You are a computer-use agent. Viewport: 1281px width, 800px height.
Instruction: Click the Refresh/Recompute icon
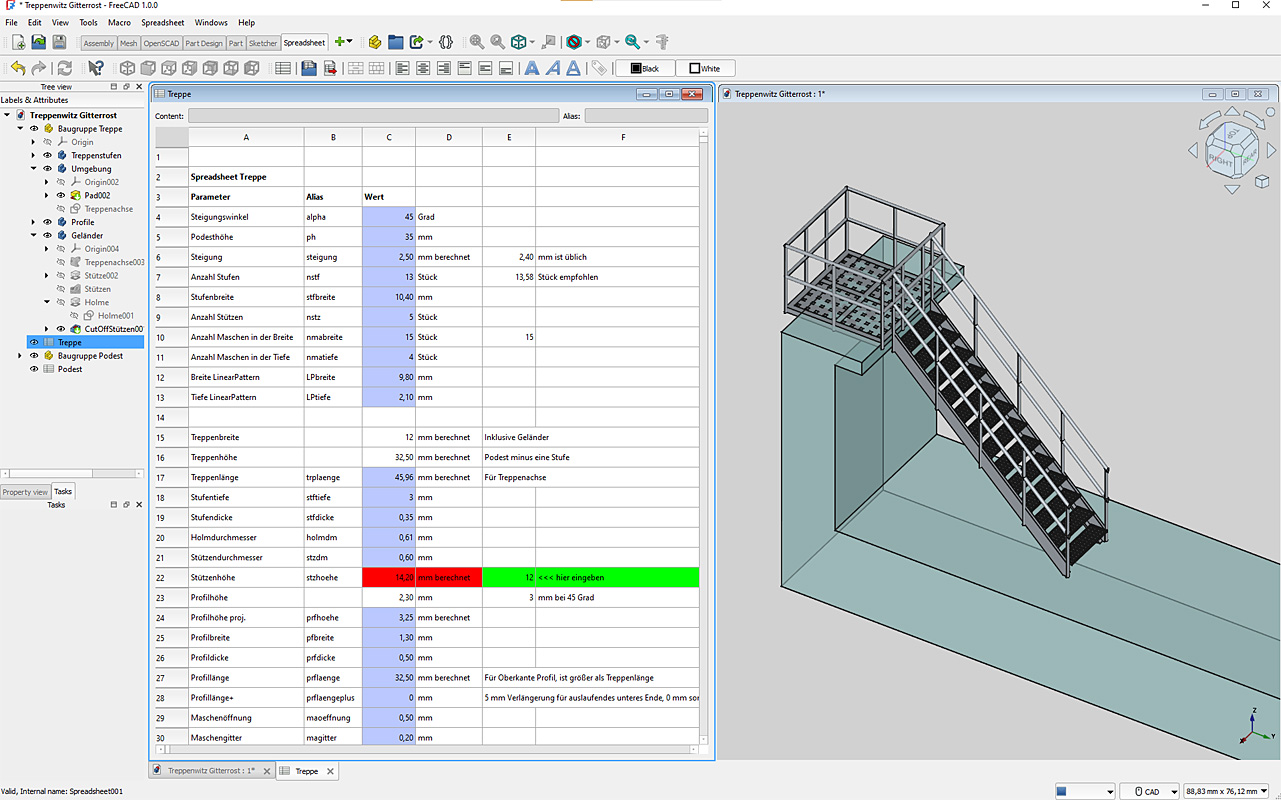[x=65, y=68]
